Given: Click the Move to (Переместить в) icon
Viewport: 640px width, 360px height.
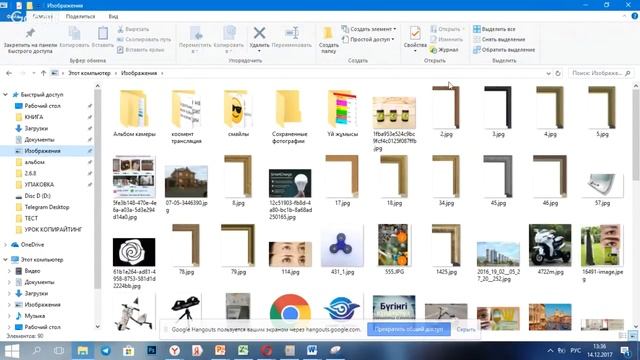Looking at the screenshot, I should point(196,33).
